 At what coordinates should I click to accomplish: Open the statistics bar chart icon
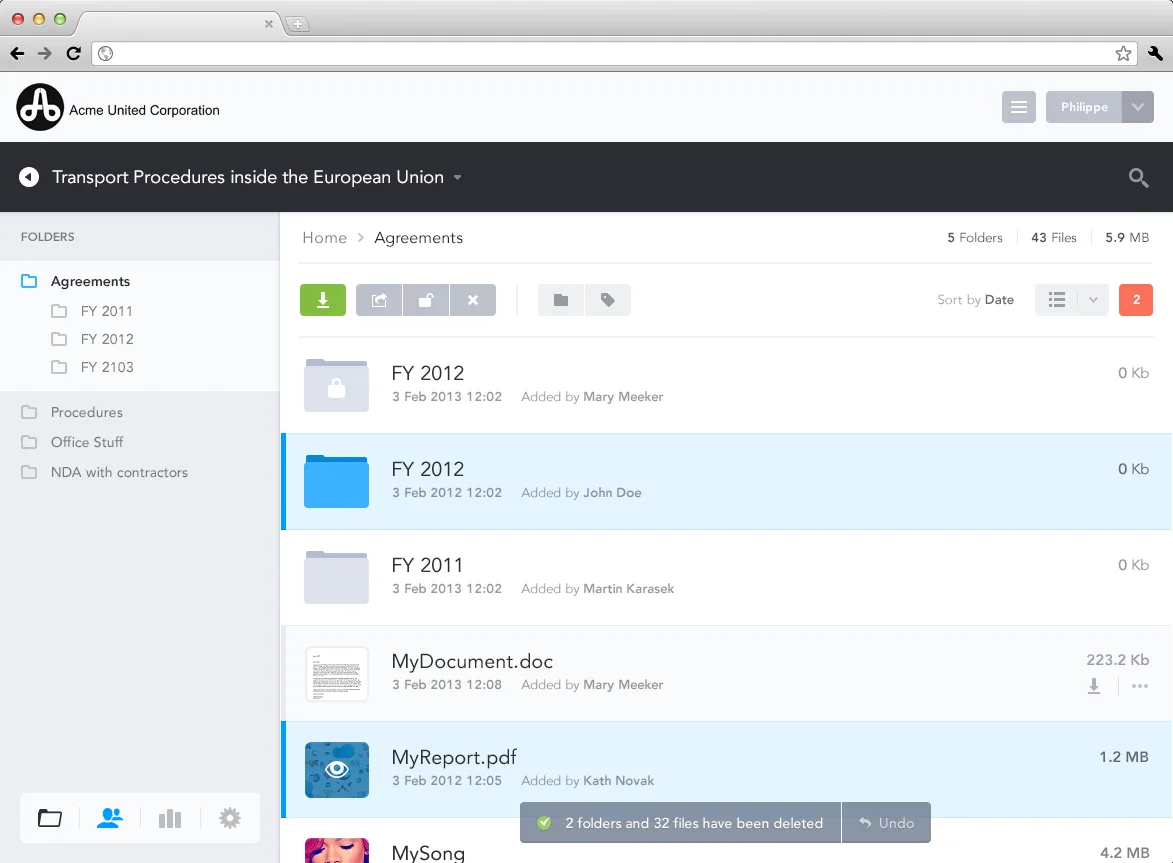click(170, 818)
